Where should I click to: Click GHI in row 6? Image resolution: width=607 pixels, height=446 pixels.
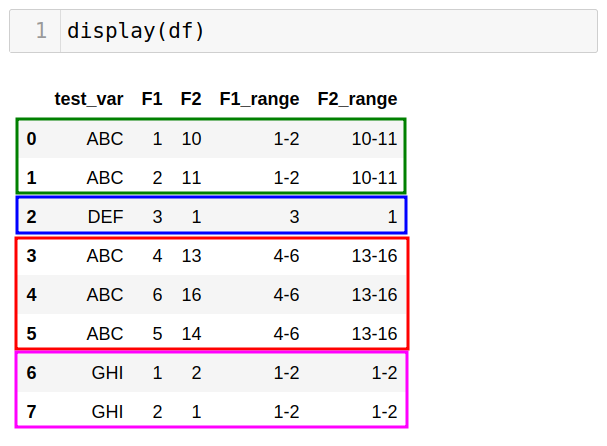coord(107,373)
